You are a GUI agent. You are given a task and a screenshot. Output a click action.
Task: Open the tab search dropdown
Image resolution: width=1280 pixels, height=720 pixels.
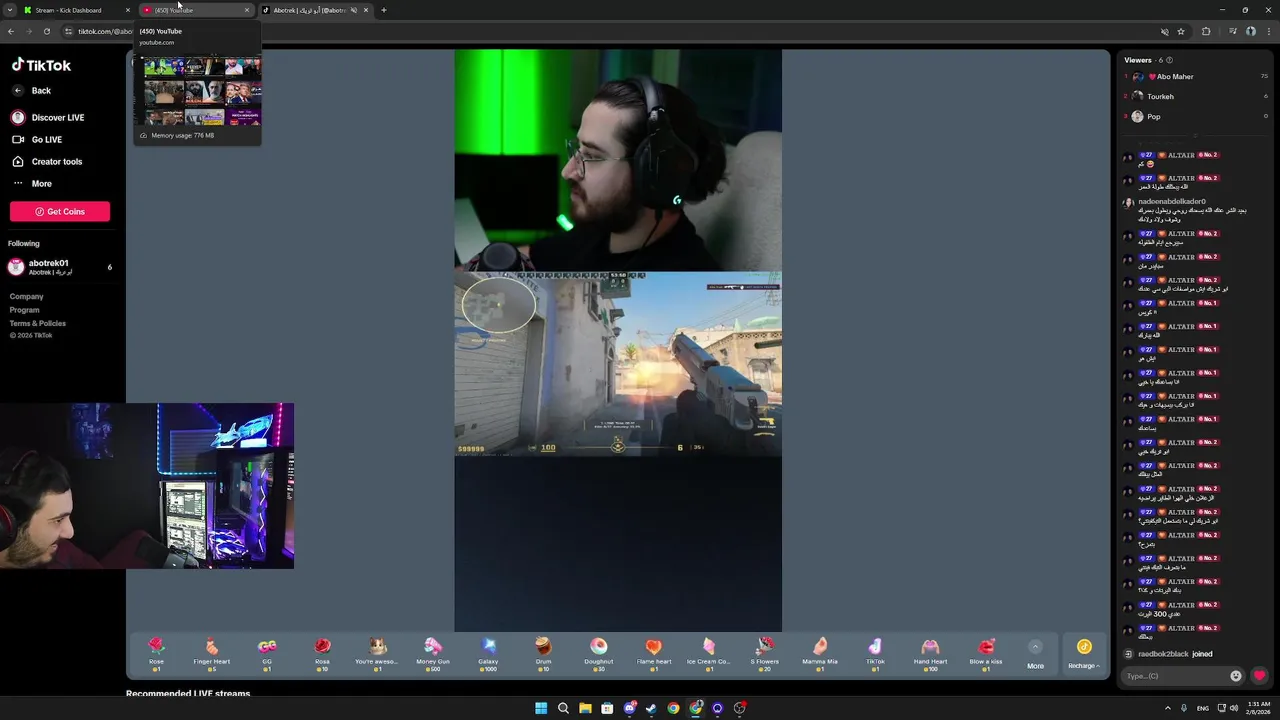9,10
